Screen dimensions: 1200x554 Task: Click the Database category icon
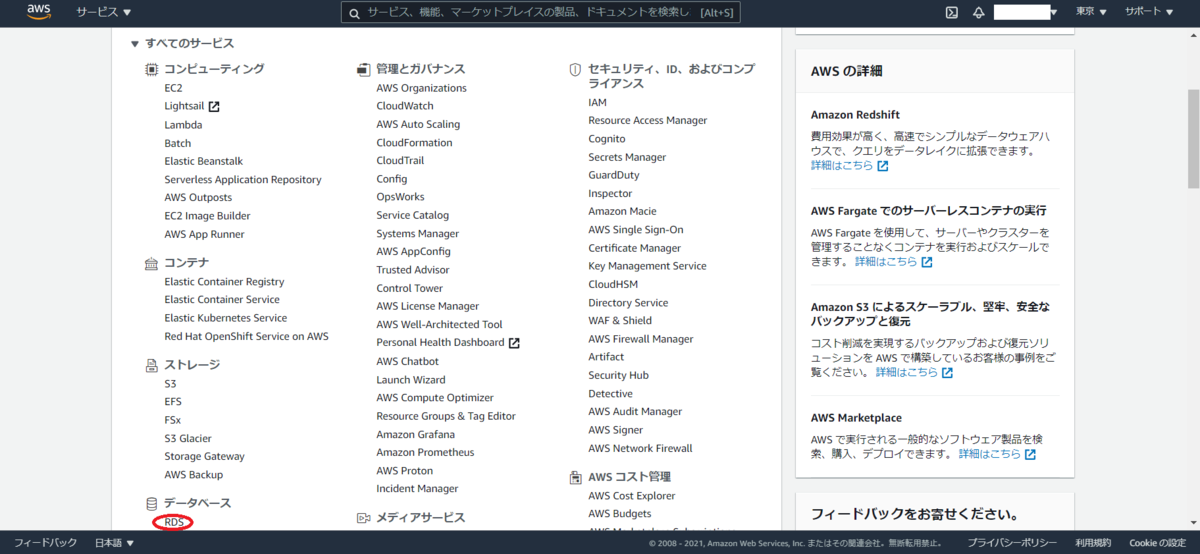(151, 503)
